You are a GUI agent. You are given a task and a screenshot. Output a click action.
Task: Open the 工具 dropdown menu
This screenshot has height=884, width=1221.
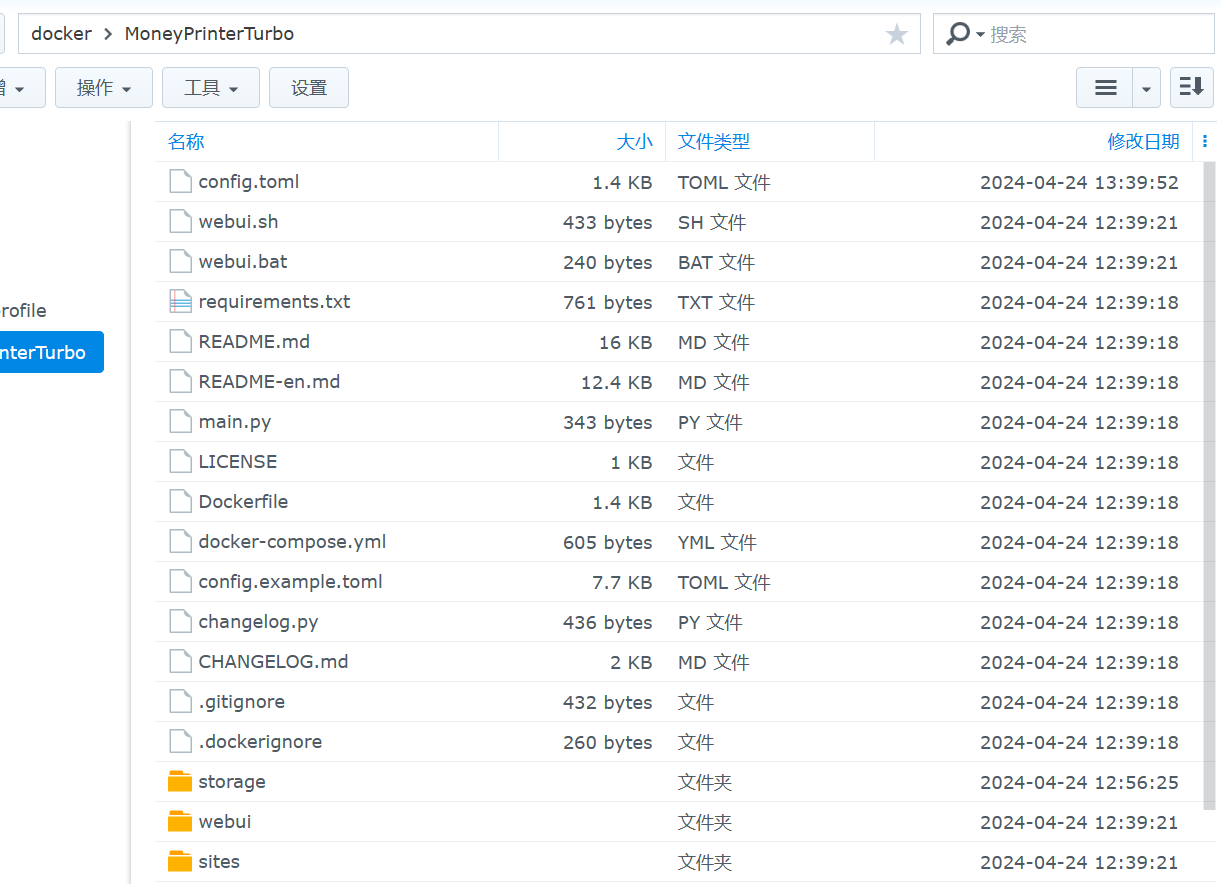211,88
